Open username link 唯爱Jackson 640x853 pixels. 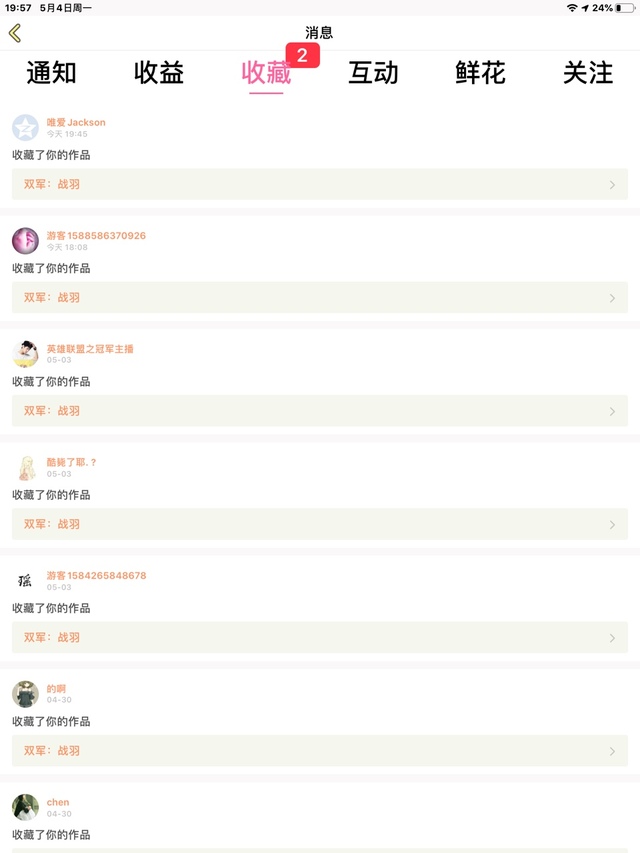[x=76, y=122]
